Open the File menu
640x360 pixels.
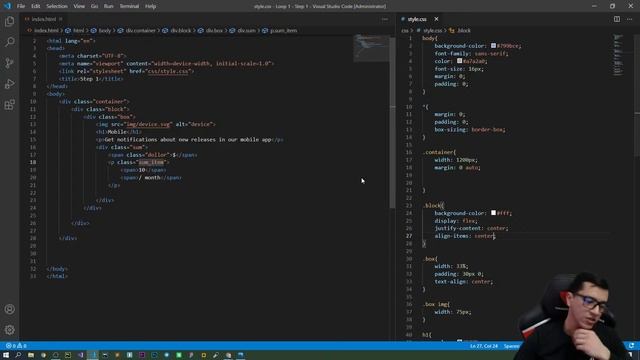coord(21,6)
